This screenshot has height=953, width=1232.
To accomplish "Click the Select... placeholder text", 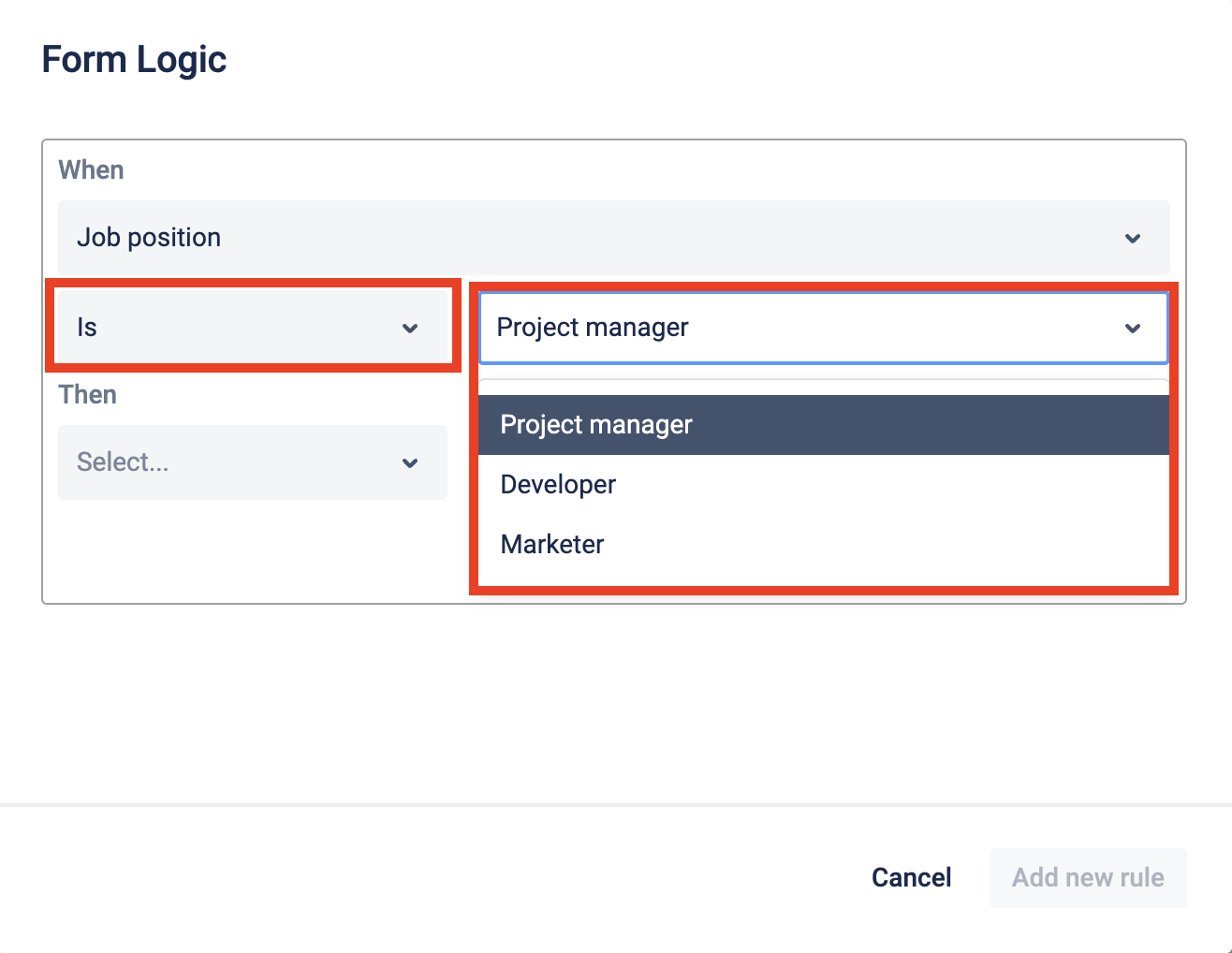I will (x=123, y=462).
